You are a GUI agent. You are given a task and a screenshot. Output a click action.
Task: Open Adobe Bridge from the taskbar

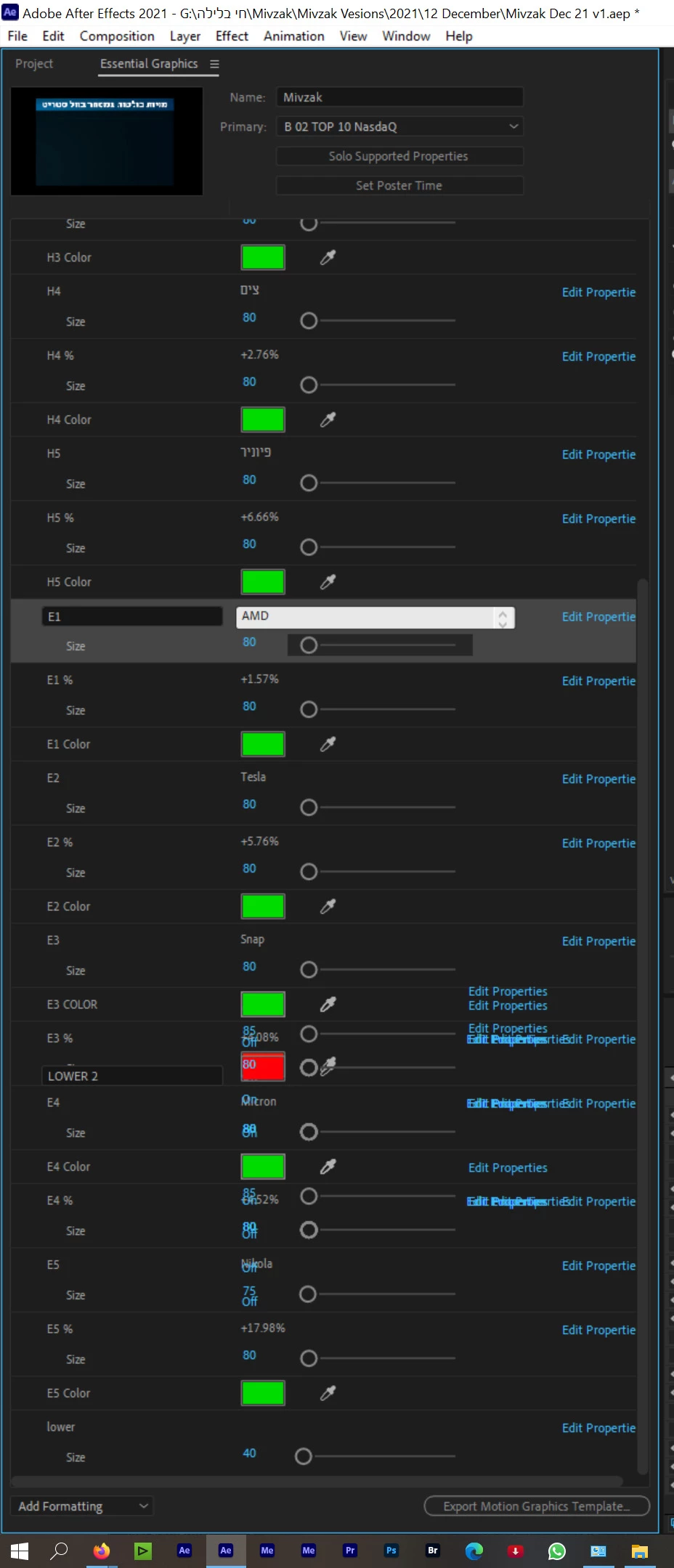tap(433, 1551)
